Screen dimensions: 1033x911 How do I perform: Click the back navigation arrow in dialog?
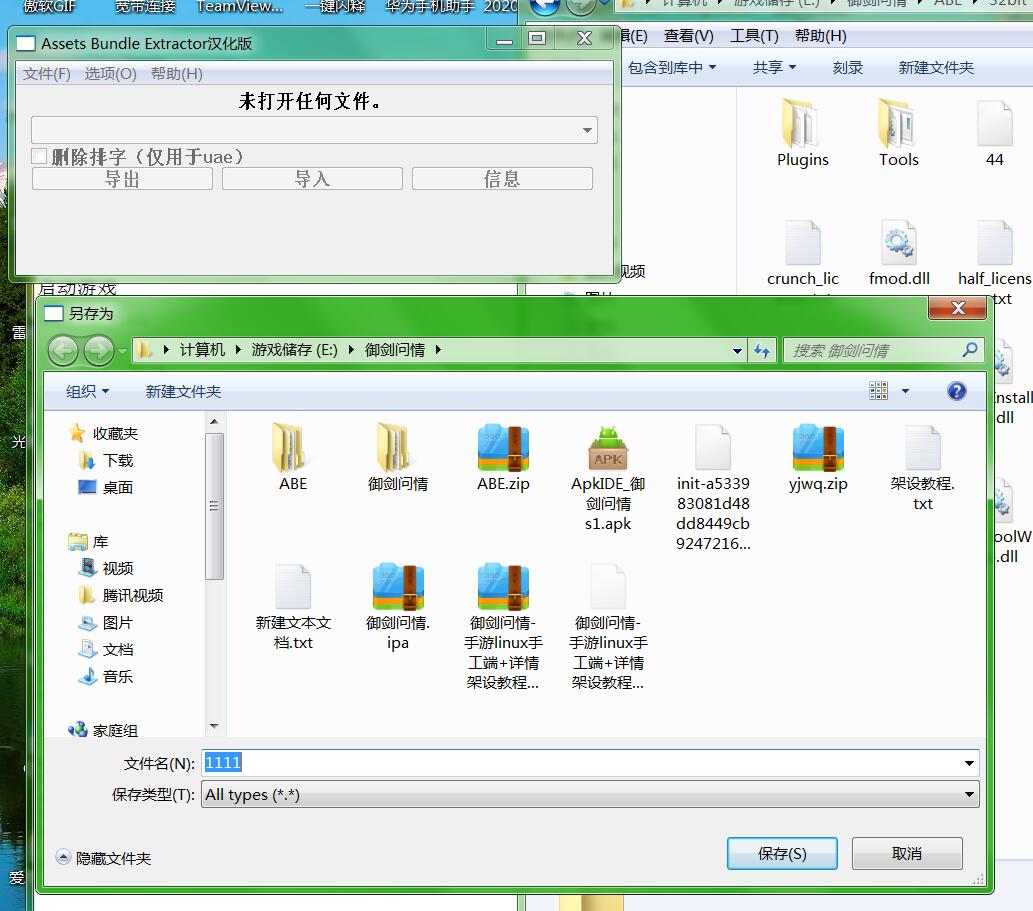(63, 350)
